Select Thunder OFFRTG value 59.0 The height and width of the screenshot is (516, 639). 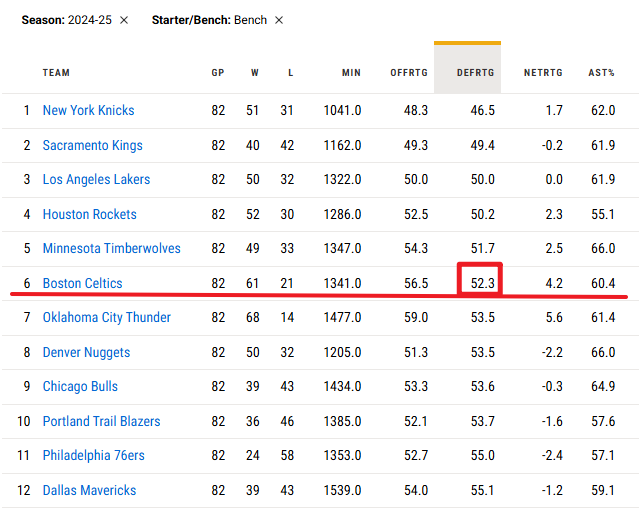416,318
